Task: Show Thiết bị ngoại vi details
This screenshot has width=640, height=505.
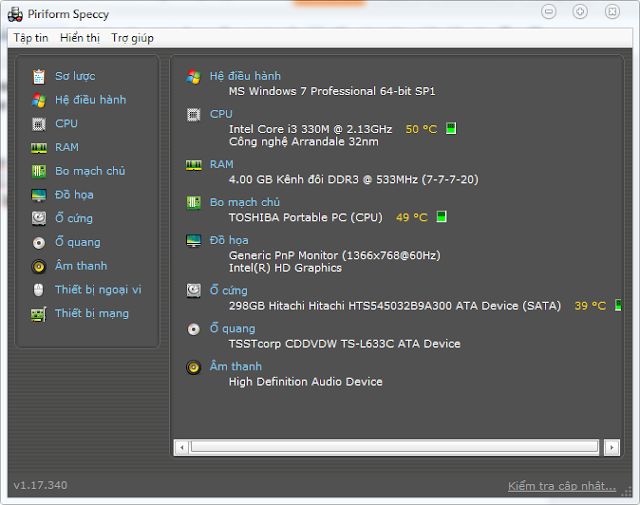Action: click(98, 289)
